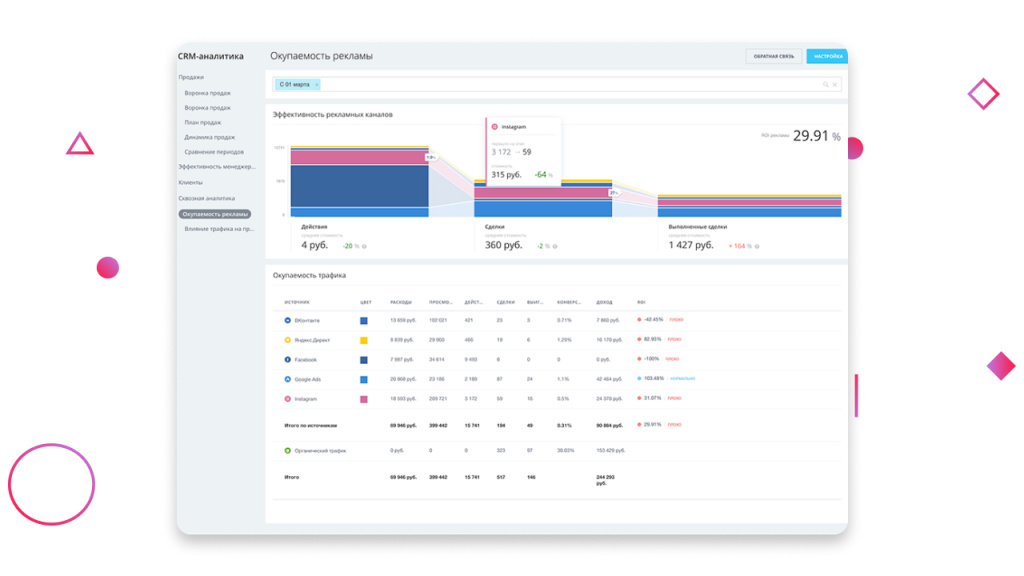Remove the 'С 01 марта' filter tag

(x=317, y=85)
